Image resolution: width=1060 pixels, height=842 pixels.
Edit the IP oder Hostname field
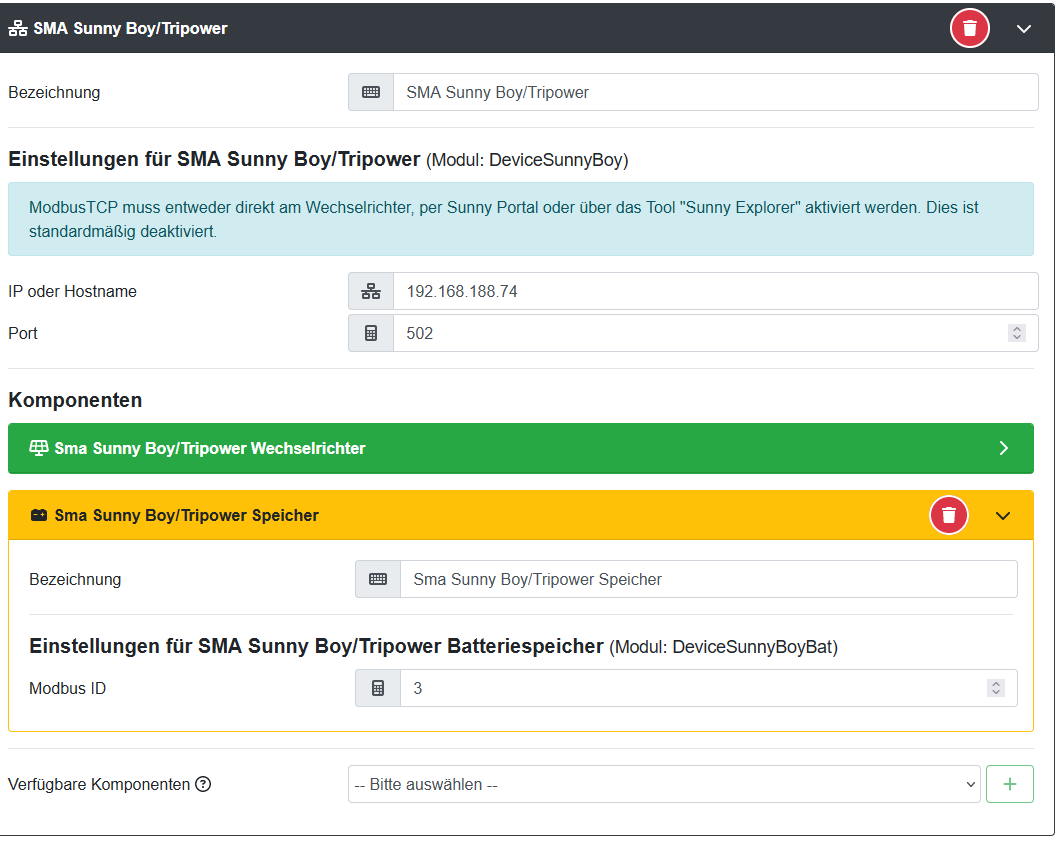point(715,291)
